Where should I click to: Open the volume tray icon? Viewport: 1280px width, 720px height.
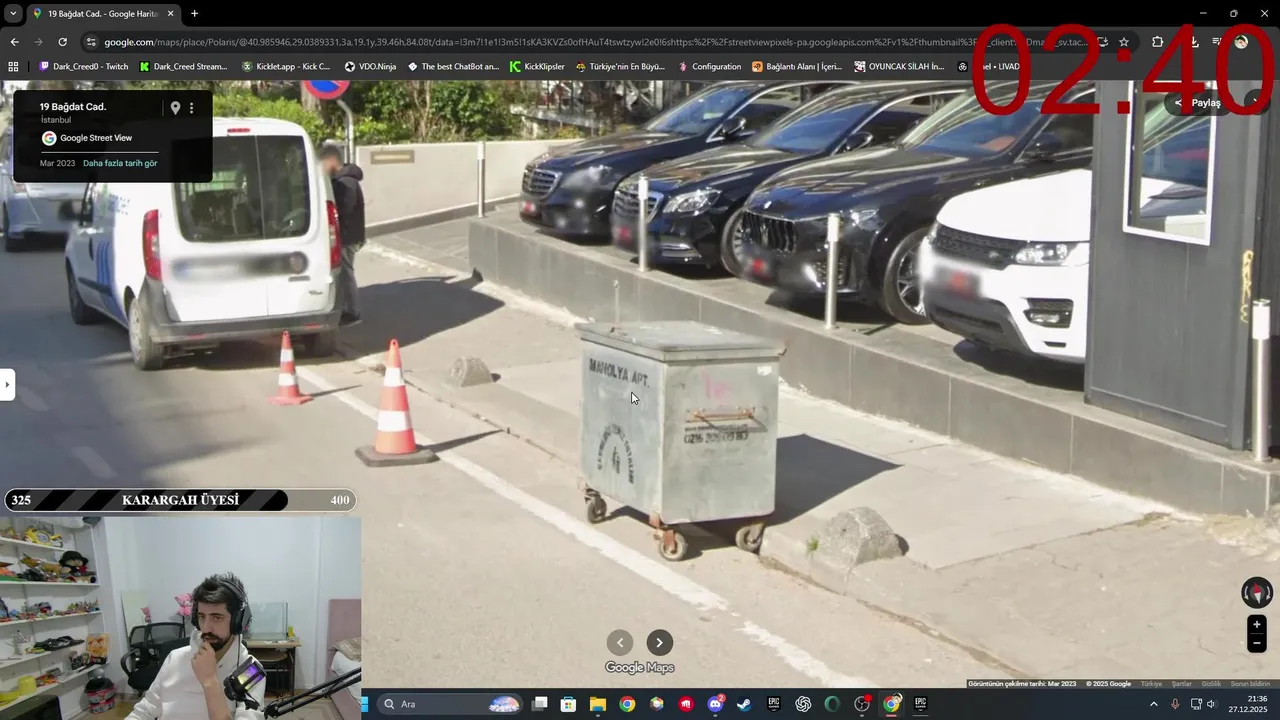coord(1211,704)
